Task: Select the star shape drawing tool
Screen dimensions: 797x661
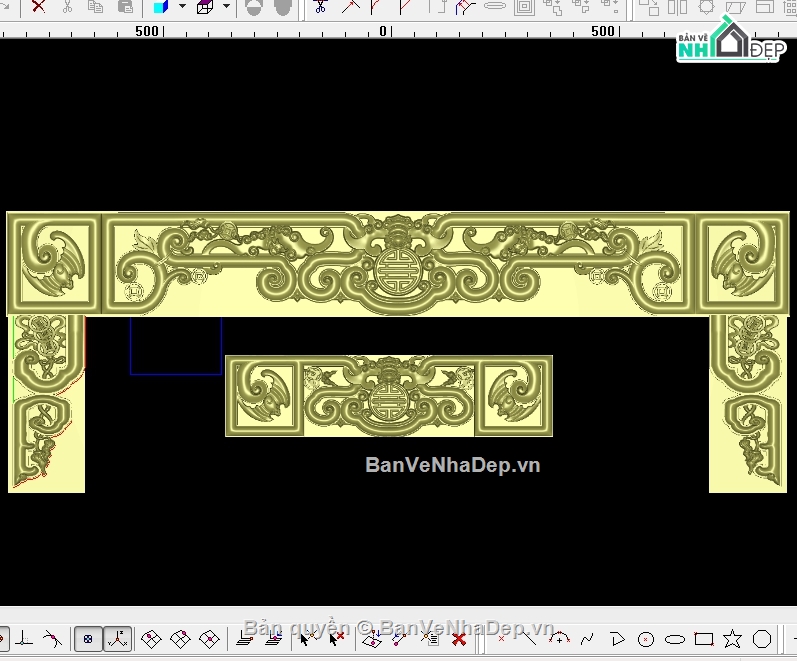Action: point(733,638)
